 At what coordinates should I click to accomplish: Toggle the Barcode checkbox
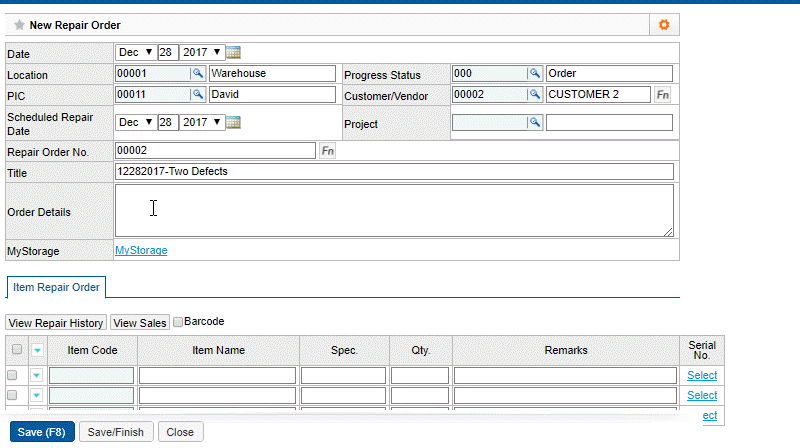pos(178,321)
